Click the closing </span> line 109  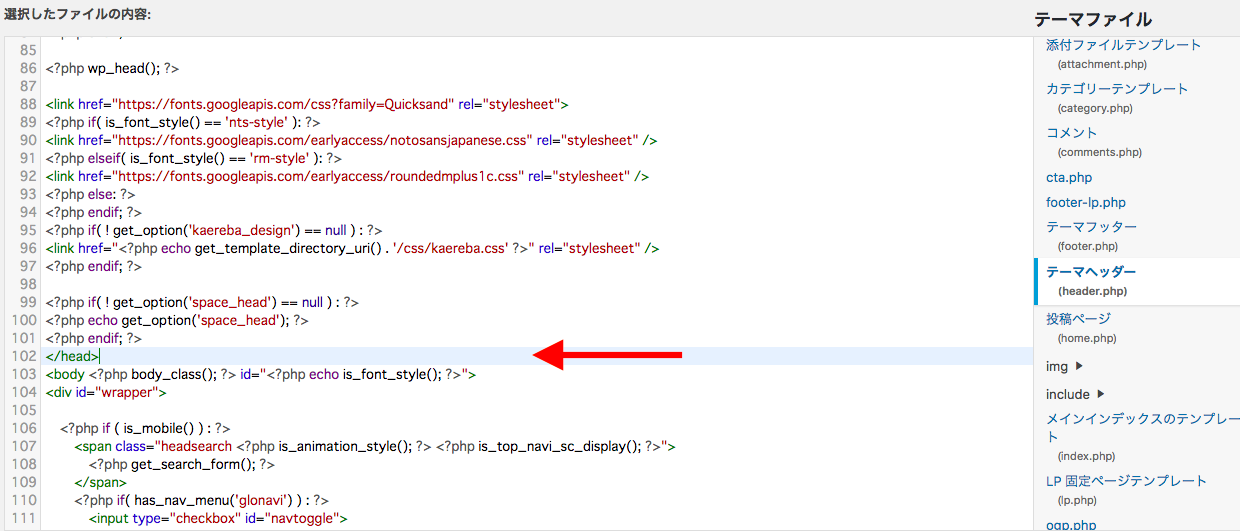(x=99, y=482)
